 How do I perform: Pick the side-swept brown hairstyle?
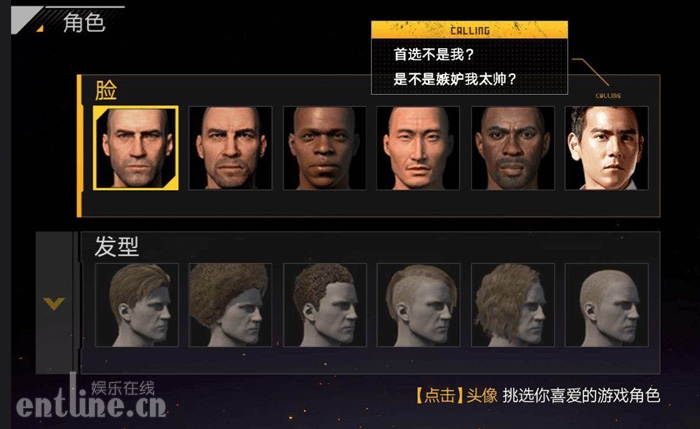pos(137,305)
